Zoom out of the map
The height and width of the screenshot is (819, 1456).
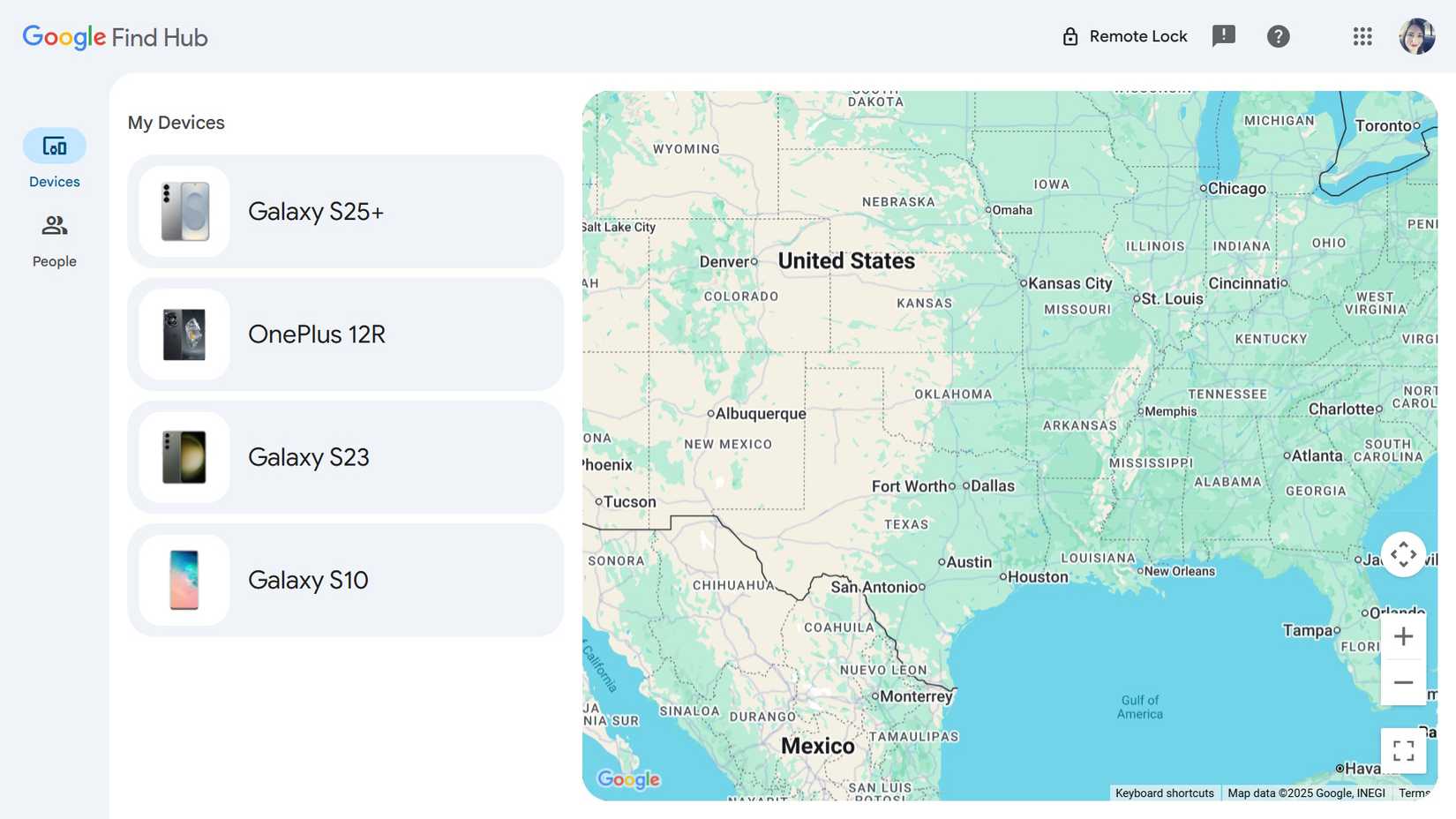tap(1403, 681)
